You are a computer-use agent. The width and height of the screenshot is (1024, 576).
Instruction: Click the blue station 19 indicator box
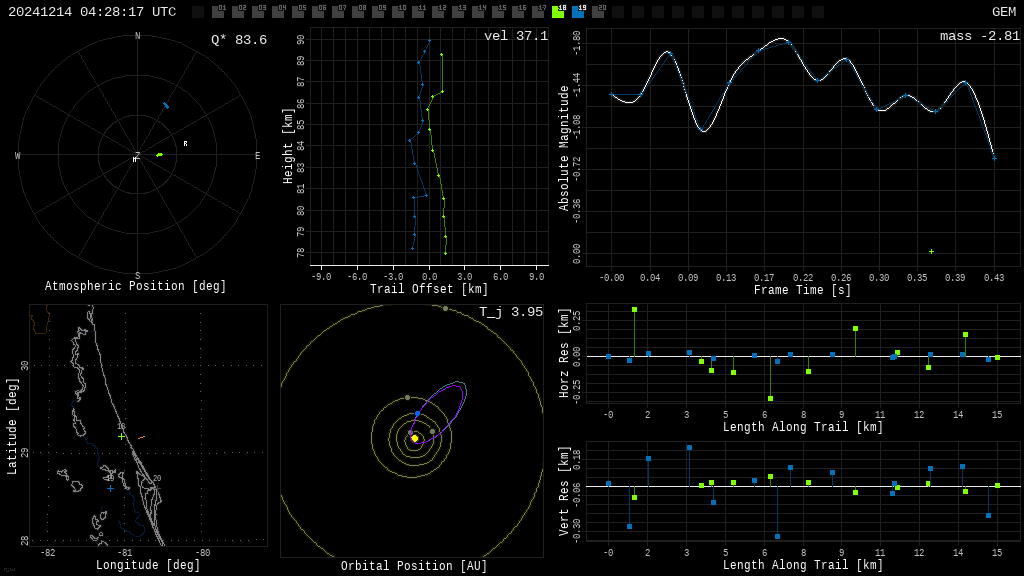point(578,12)
